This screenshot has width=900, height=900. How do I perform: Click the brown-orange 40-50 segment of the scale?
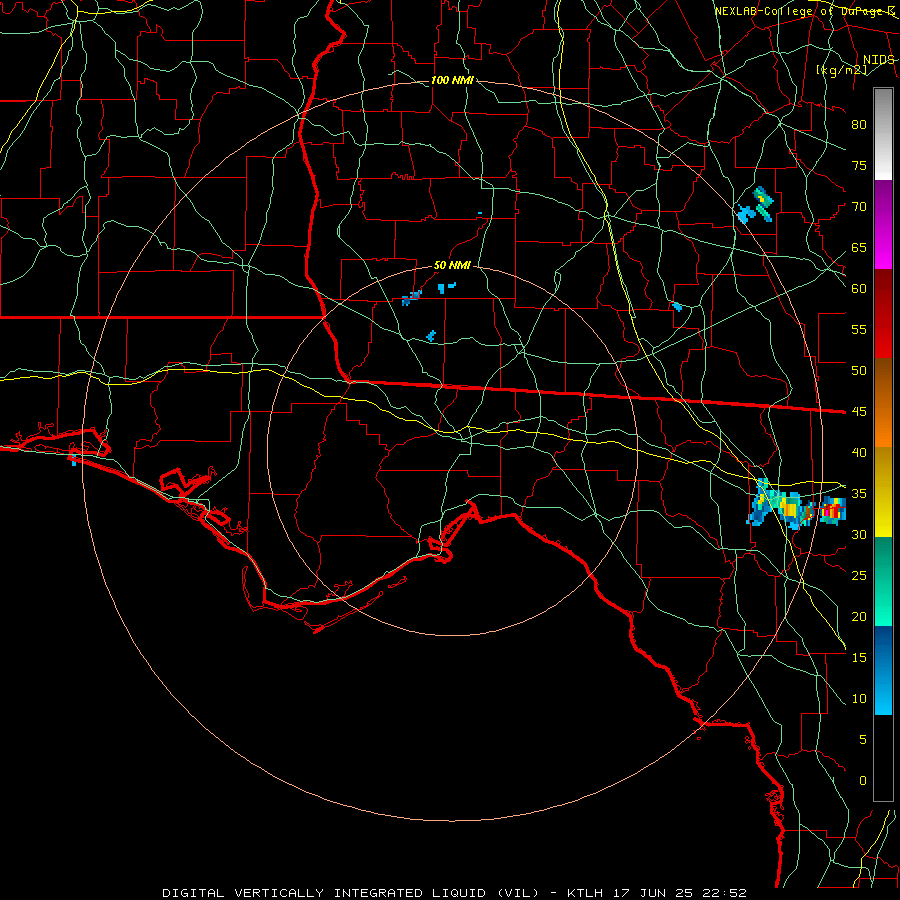[x=883, y=402]
